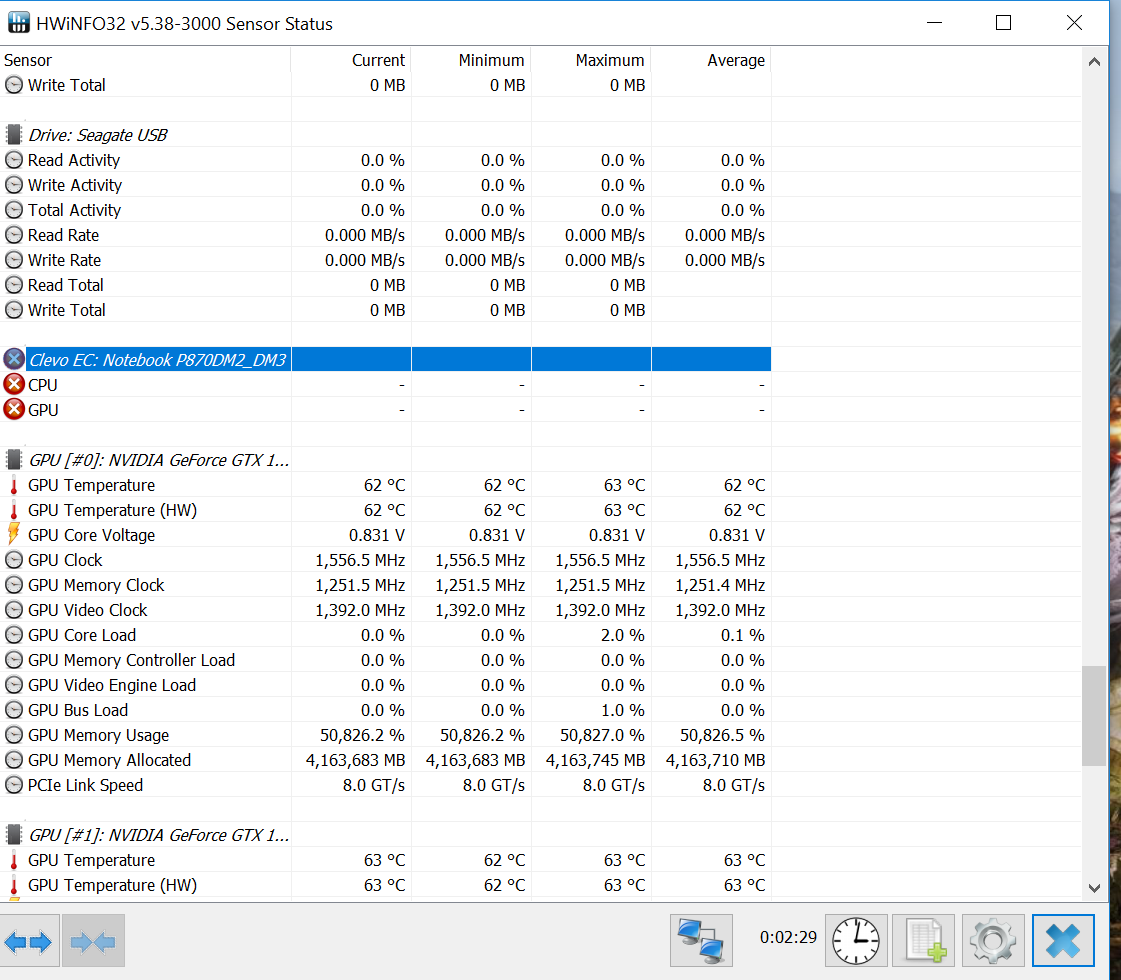Click gauge icon beside GPU Memory Clock

(14, 585)
